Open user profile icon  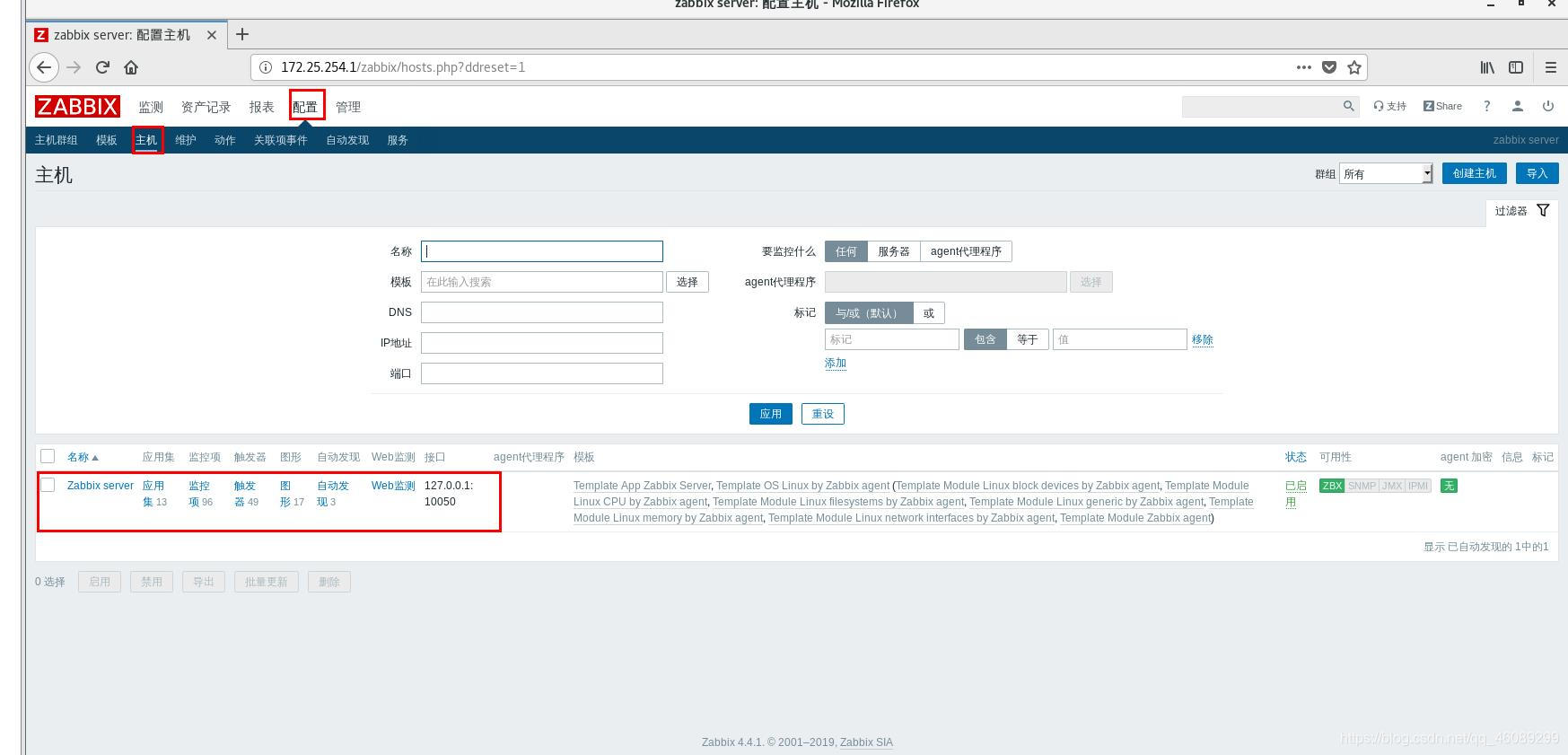click(x=1518, y=106)
